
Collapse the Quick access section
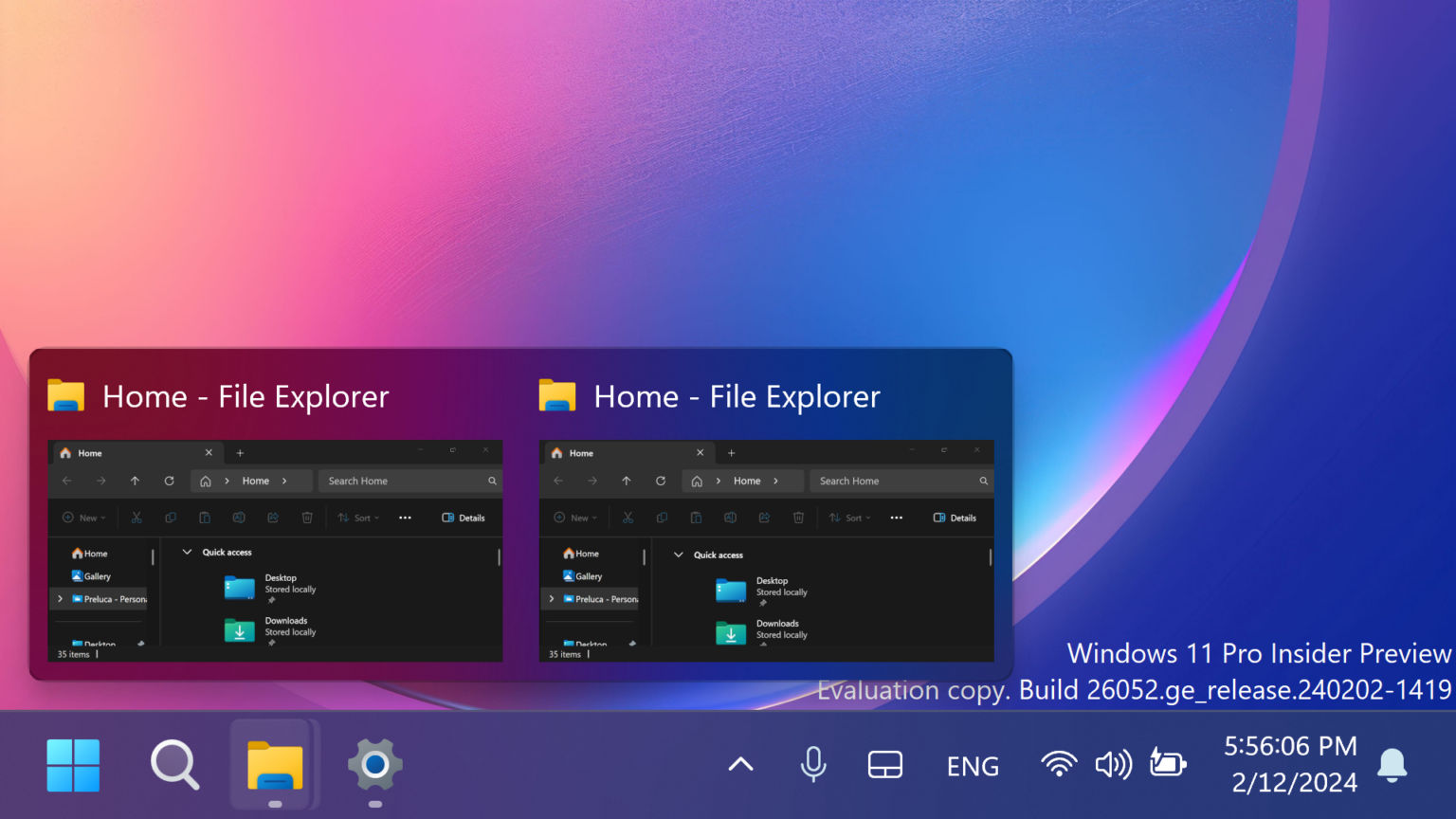186,552
